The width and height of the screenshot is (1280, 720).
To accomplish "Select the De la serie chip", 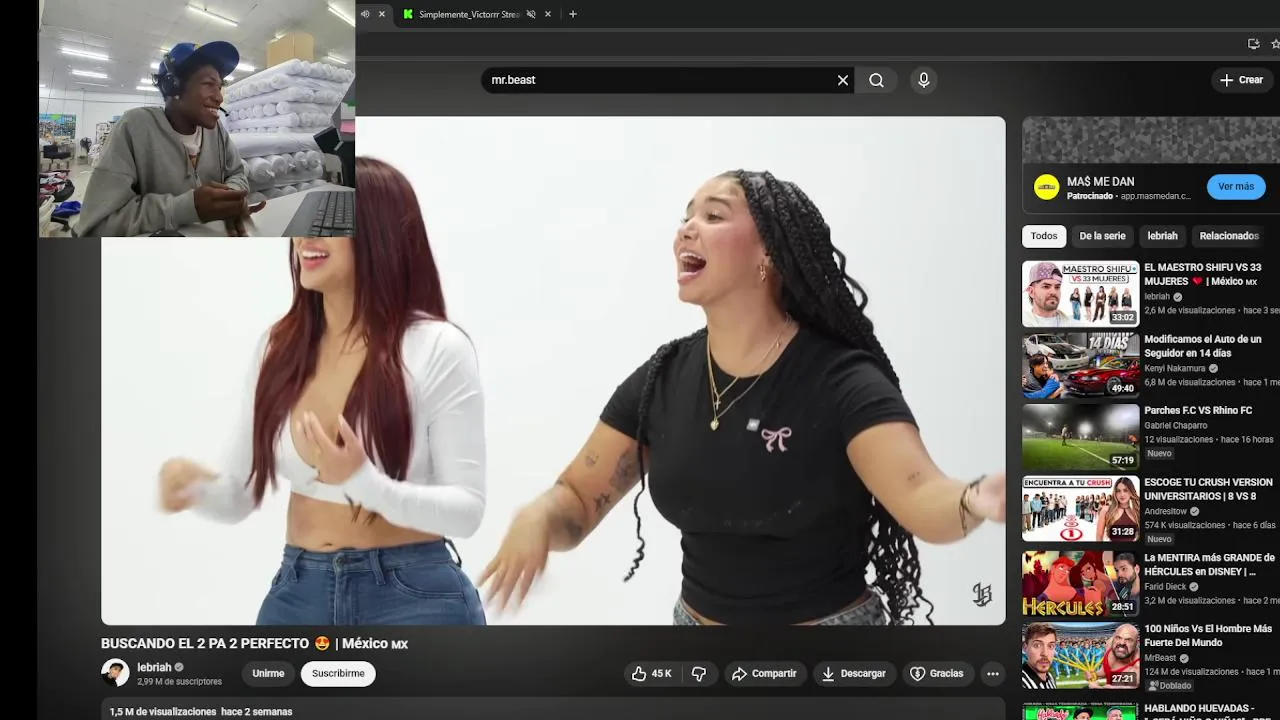I will click(x=1102, y=236).
